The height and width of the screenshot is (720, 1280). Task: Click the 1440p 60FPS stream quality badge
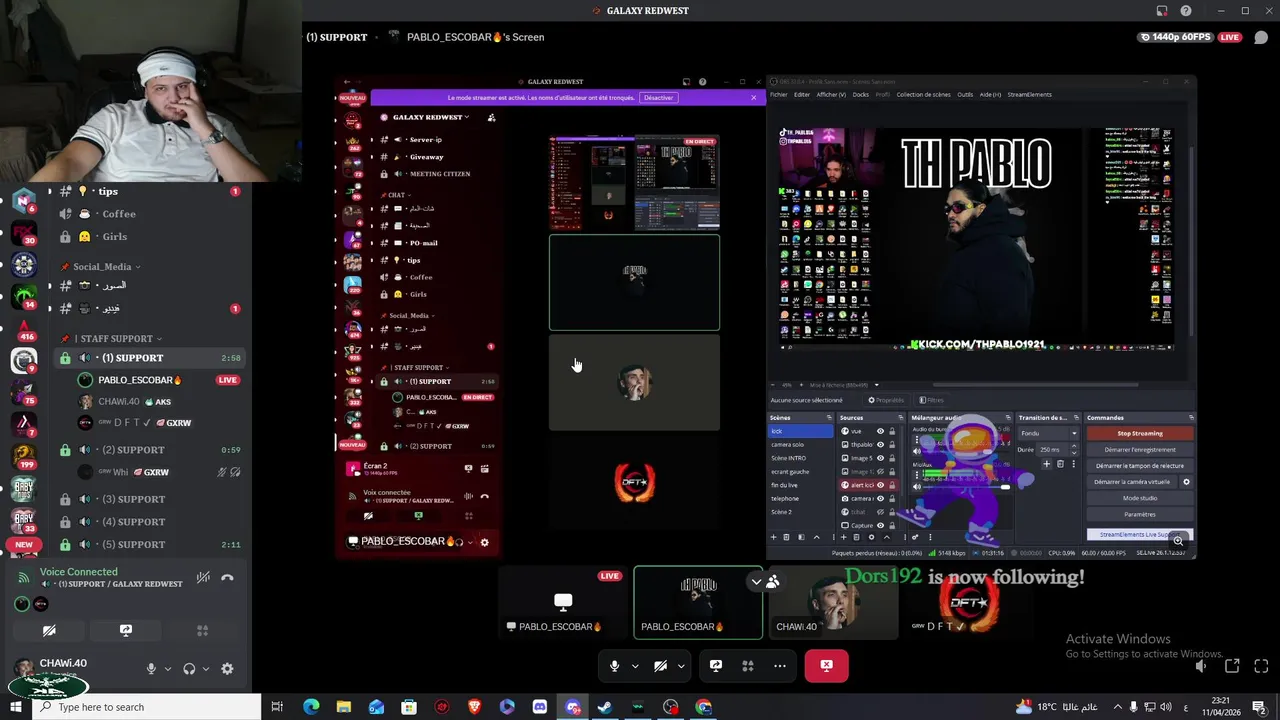point(1176,37)
